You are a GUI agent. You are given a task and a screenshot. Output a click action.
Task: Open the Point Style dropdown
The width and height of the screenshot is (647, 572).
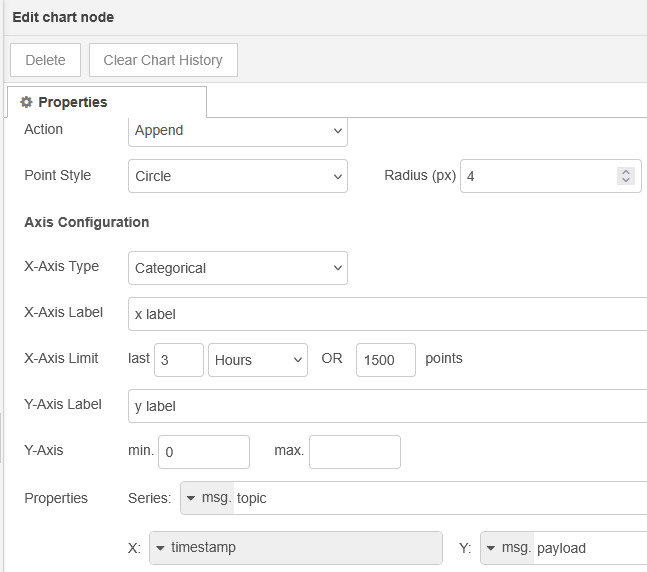point(238,176)
